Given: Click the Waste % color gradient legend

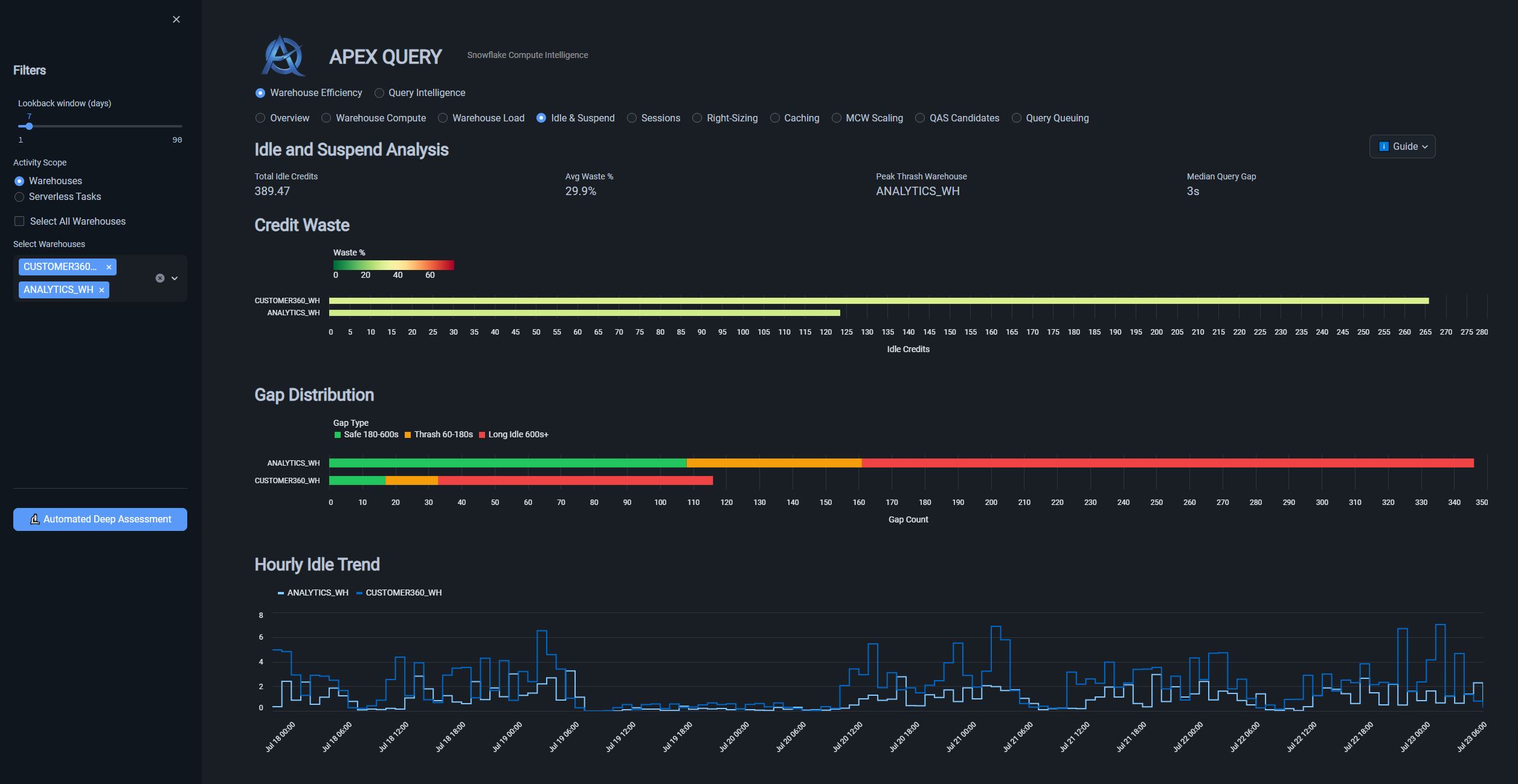Looking at the screenshot, I should [x=393, y=265].
